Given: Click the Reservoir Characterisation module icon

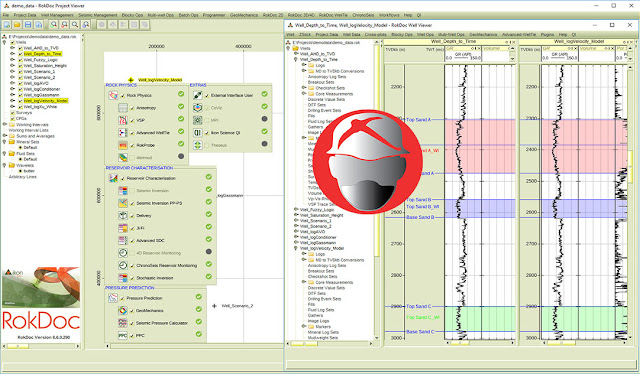Looking at the screenshot, I should pyautogui.click(x=113, y=178).
